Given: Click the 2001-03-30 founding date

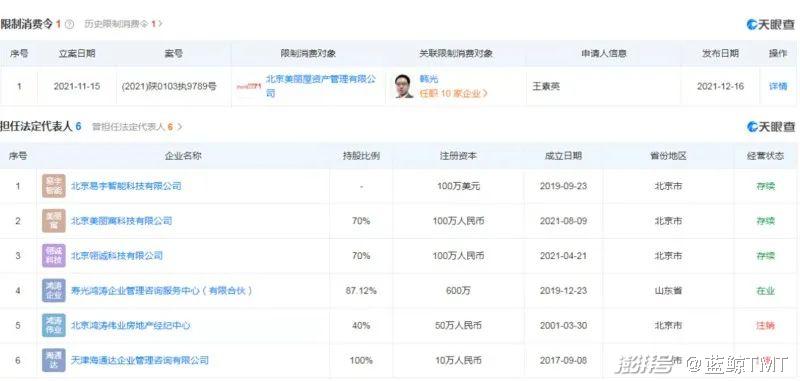Looking at the screenshot, I should [x=563, y=325].
